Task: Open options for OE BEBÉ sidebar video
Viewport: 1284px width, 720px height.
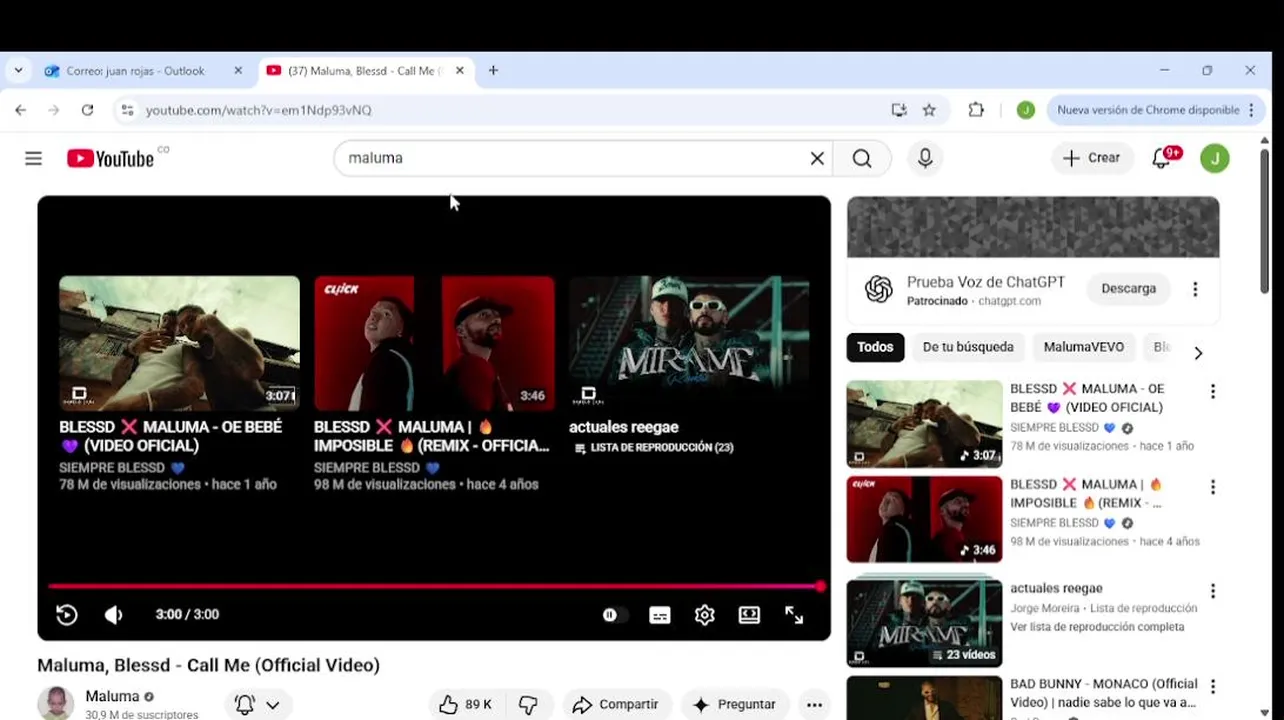Action: pyautogui.click(x=1213, y=391)
